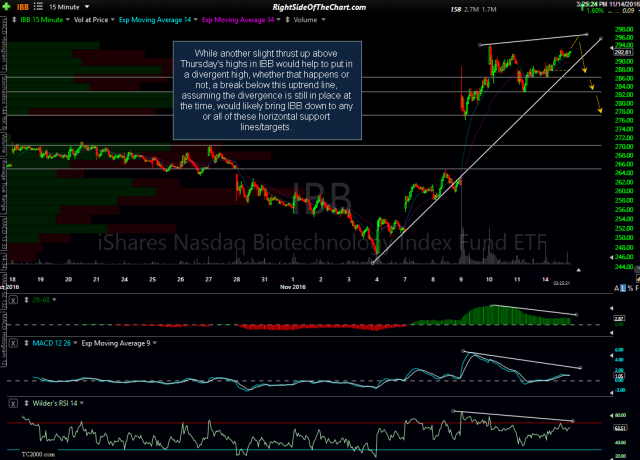Image resolution: width=640 pixels, height=460 pixels.
Task: Click the Nov 2016 time axis label
Action: pos(293,287)
